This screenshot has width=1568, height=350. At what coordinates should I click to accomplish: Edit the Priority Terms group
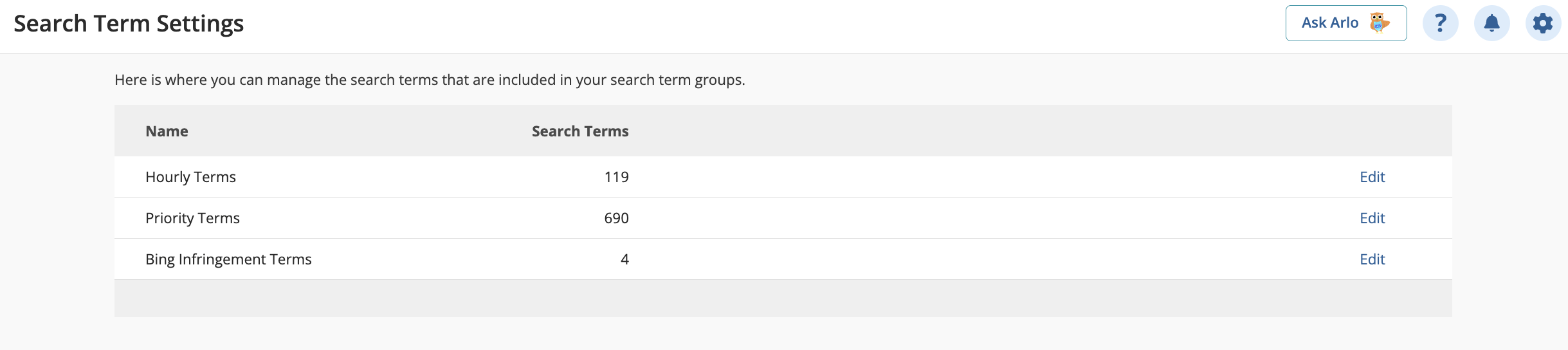(1372, 218)
